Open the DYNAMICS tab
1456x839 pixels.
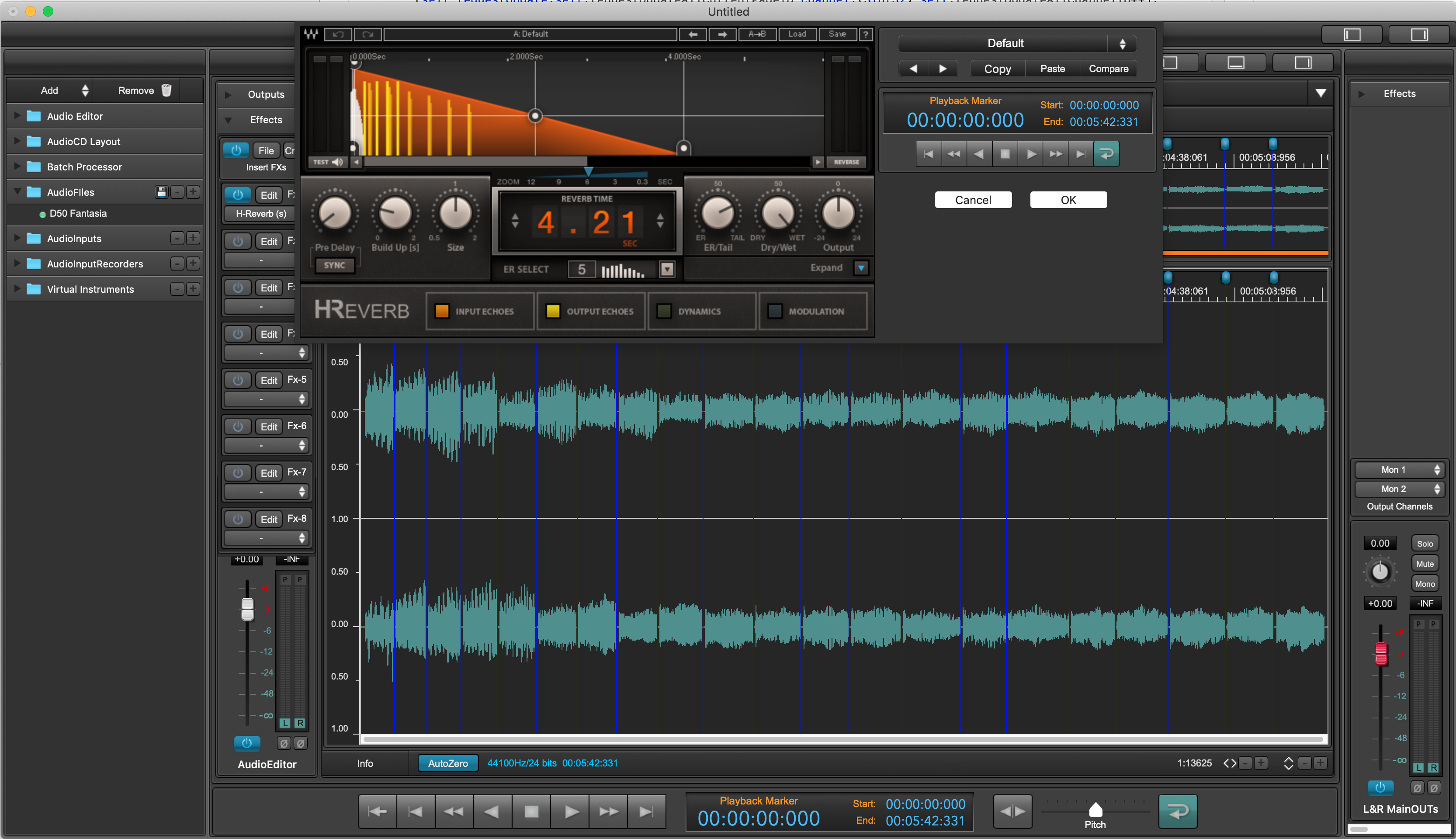pos(702,311)
